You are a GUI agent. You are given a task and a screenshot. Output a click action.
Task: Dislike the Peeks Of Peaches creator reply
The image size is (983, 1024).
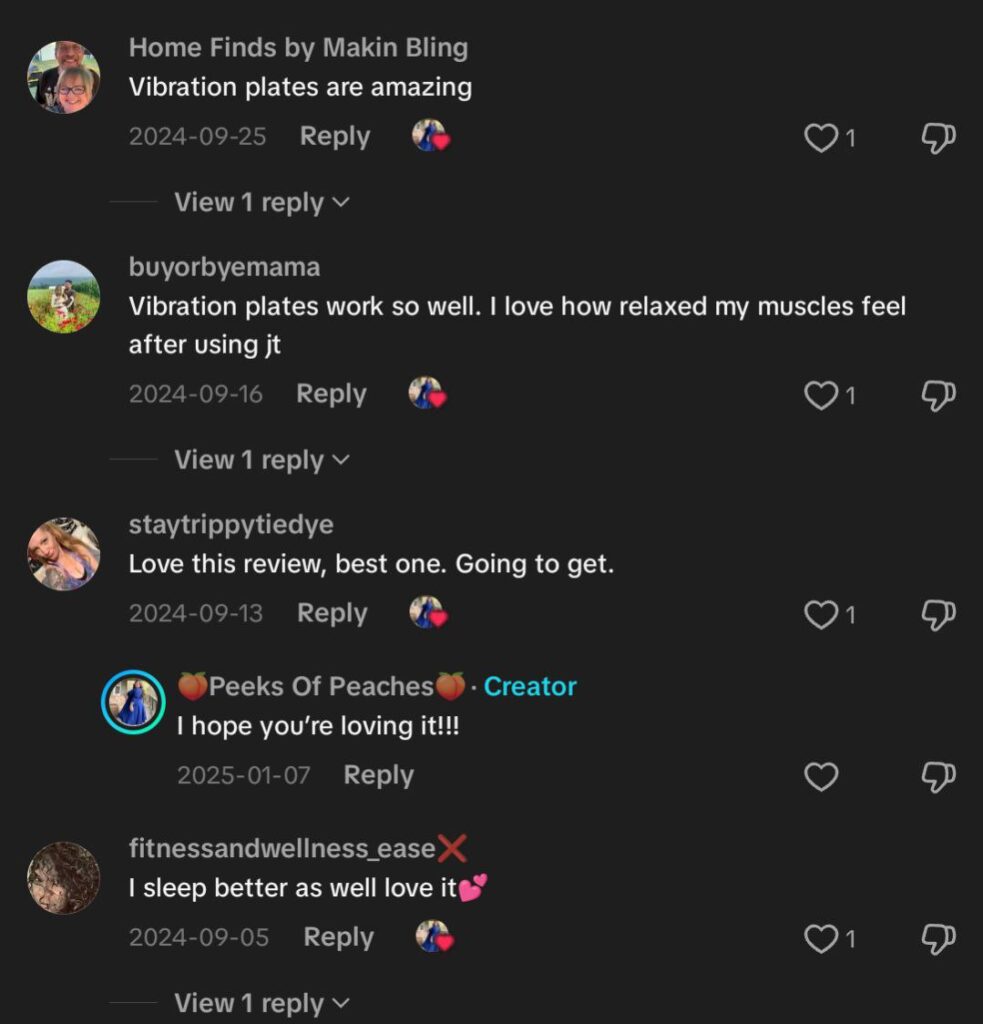pos(938,776)
